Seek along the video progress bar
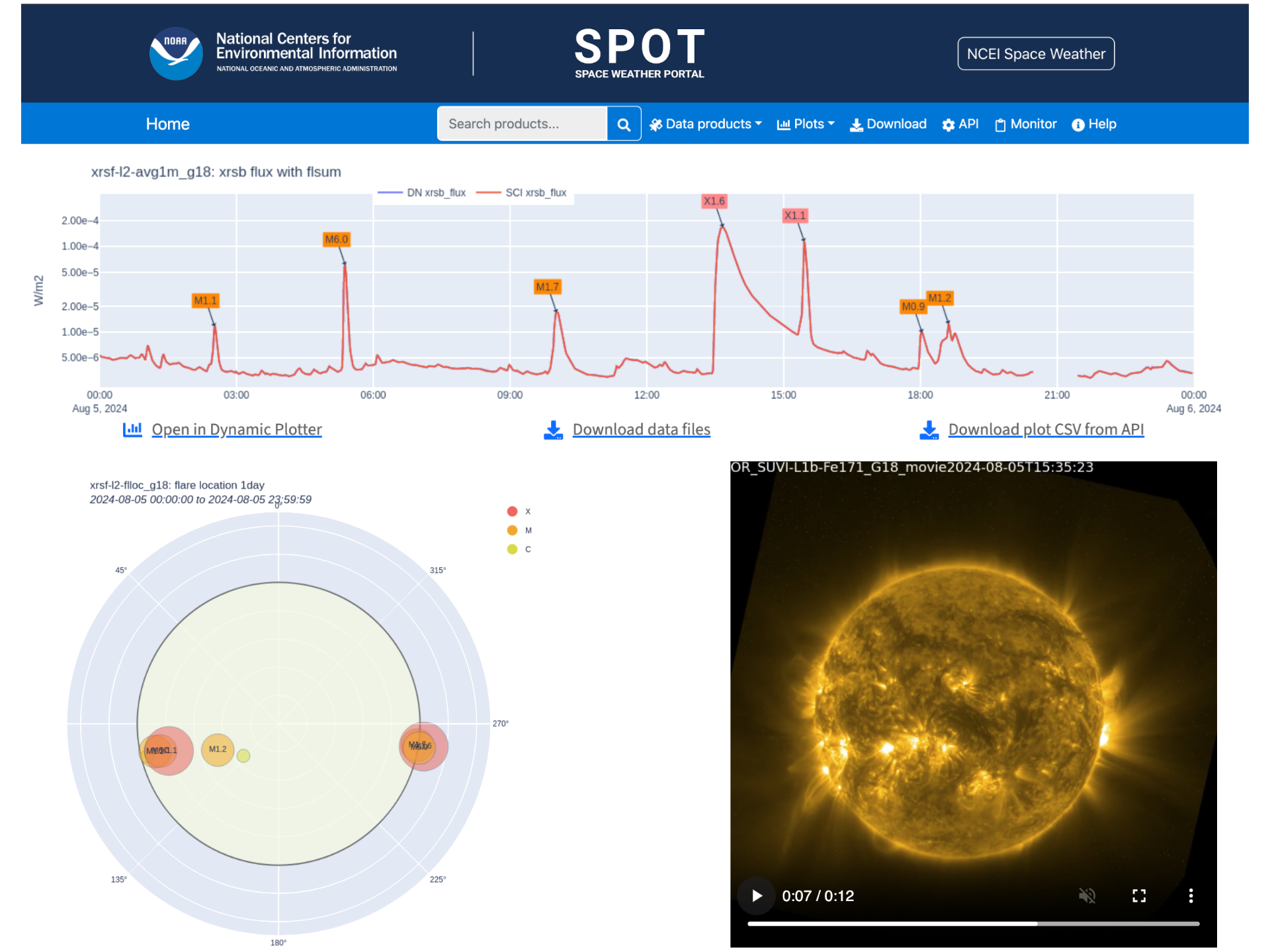The height and width of the screenshot is (952, 1270). tap(973, 924)
